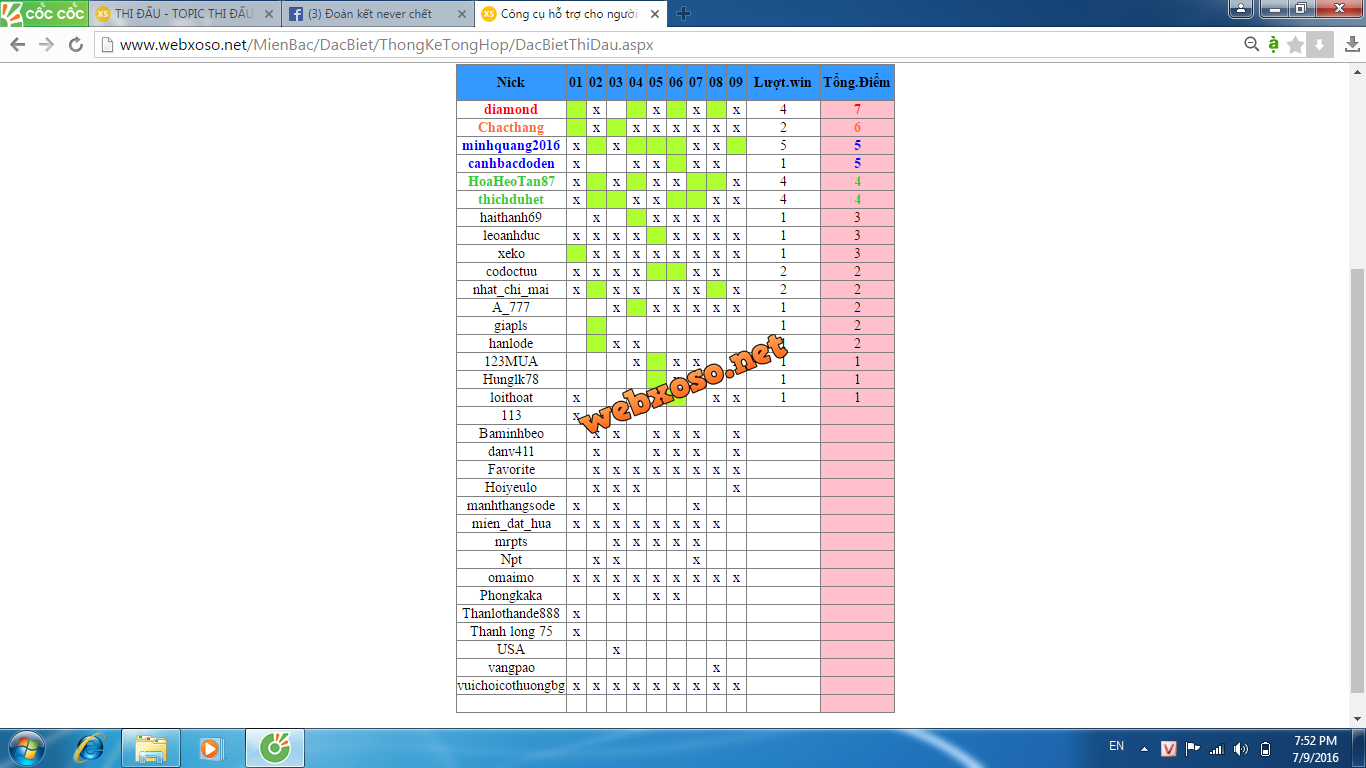This screenshot has height=768, width=1366.
Task: Click the nick haithanh69
Action: coord(511,218)
